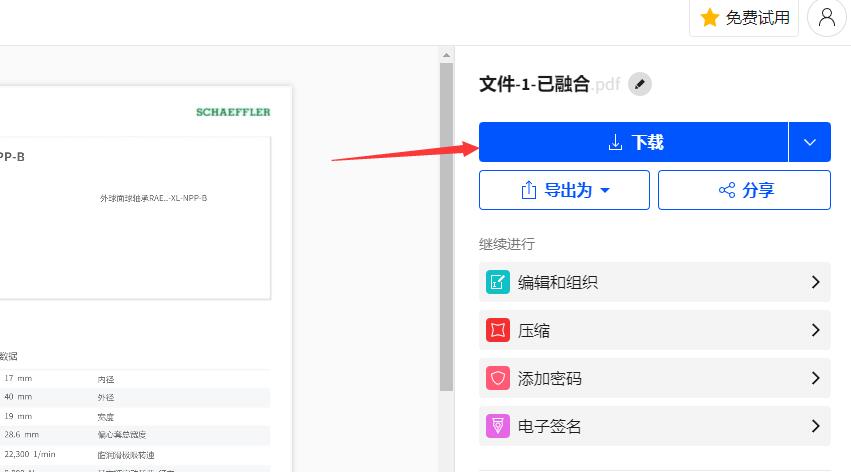The width and height of the screenshot is (851, 472).
Task: Click the blue 下载 download button
Action: [633, 142]
